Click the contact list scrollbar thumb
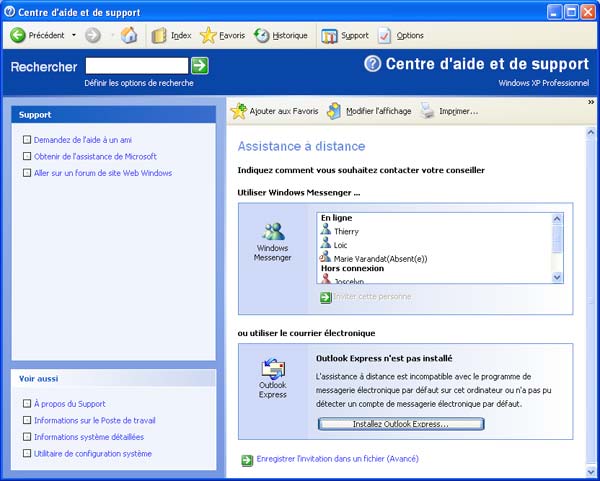The image size is (600, 481). (x=557, y=239)
